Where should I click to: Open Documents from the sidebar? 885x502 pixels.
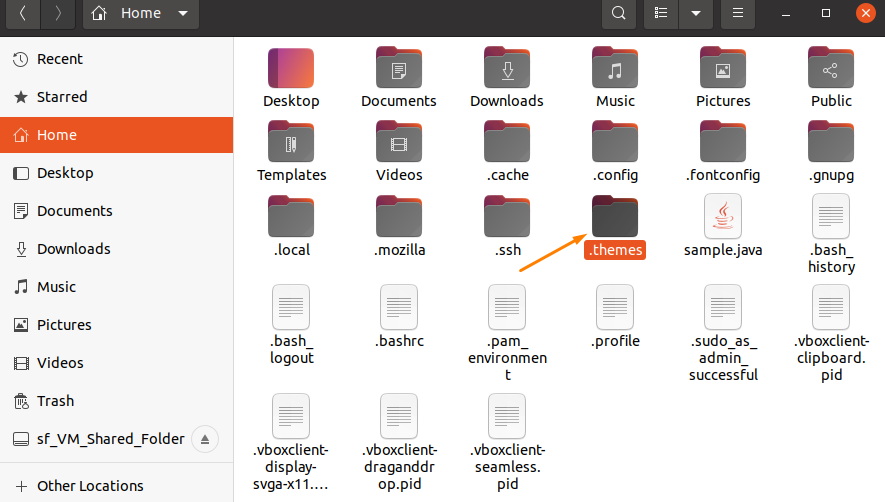(116, 211)
